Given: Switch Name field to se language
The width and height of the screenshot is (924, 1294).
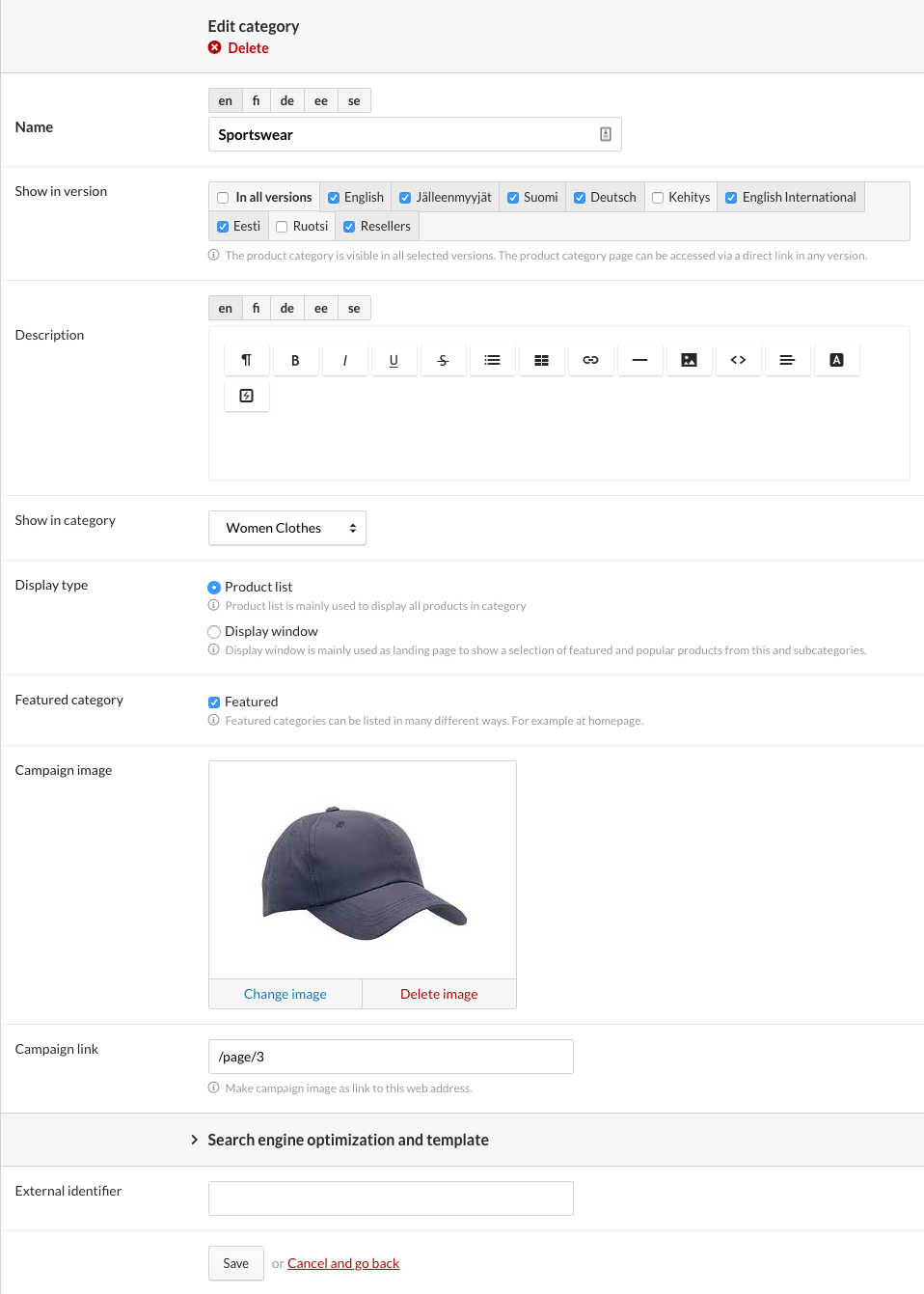Looking at the screenshot, I should point(354,100).
